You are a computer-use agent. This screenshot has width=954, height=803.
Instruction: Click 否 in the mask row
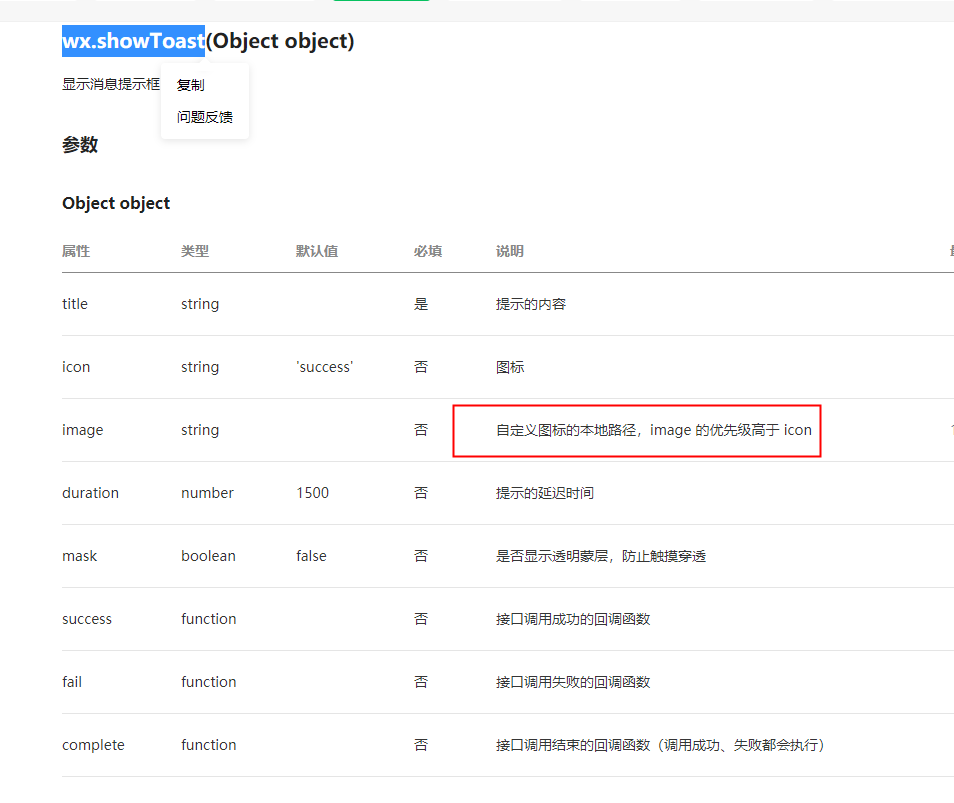point(421,556)
